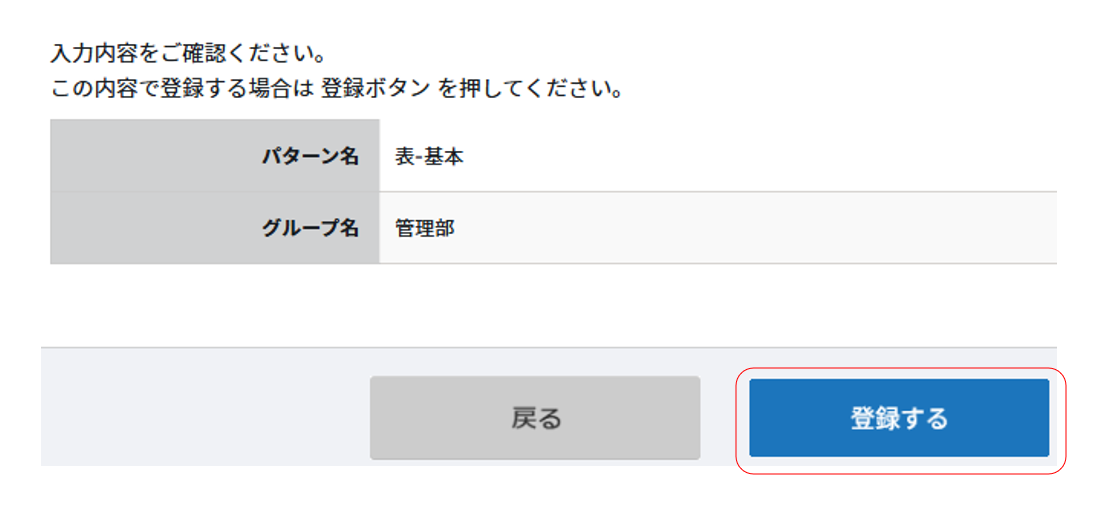
Task: Click the グループ名 label cell
Action: pyautogui.click(x=309, y=228)
